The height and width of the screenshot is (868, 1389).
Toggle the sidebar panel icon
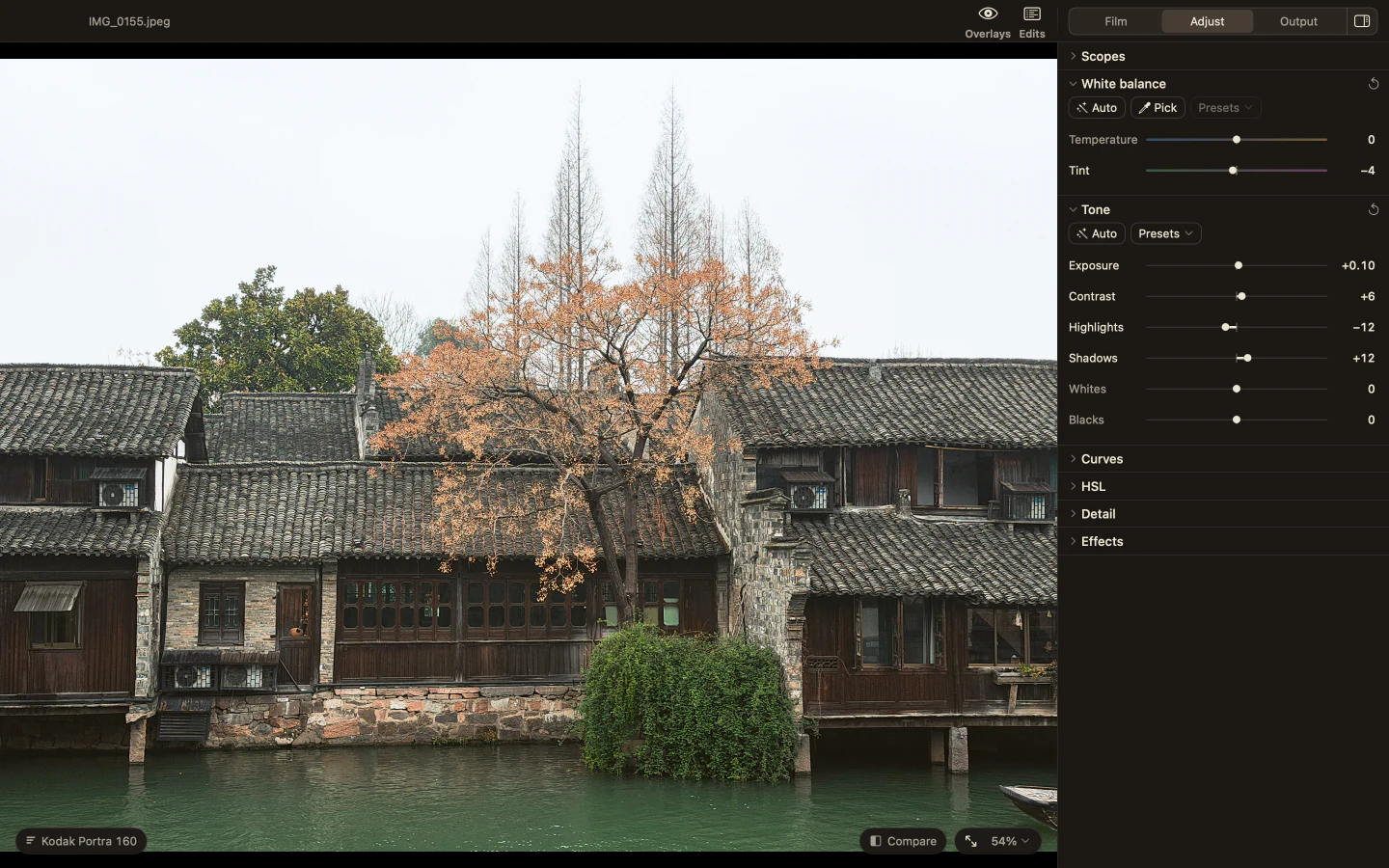click(1362, 21)
